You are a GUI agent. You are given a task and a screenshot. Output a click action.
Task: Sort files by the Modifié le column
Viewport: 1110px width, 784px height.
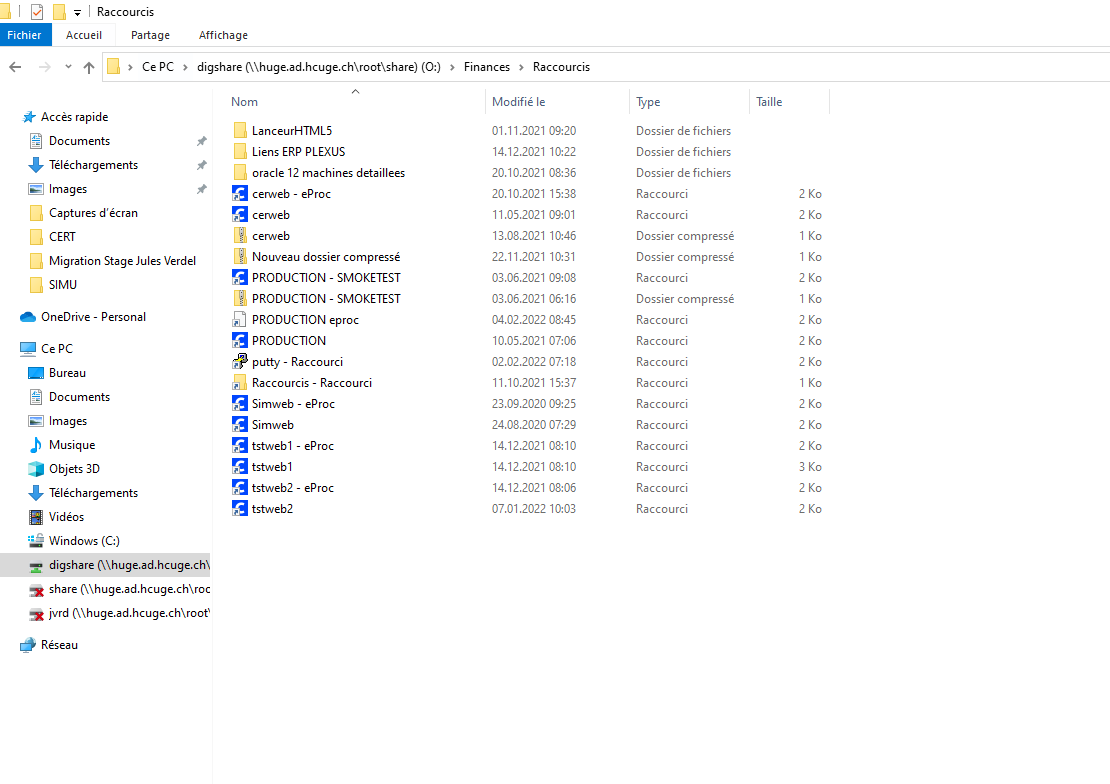[518, 102]
